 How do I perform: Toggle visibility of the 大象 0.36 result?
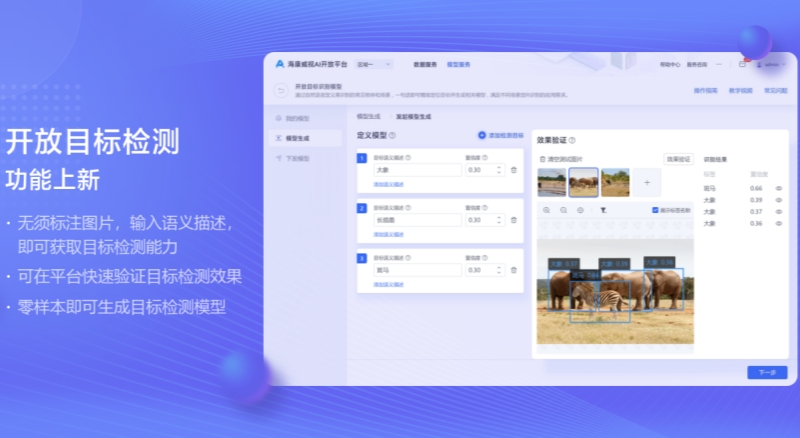(779, 224)
